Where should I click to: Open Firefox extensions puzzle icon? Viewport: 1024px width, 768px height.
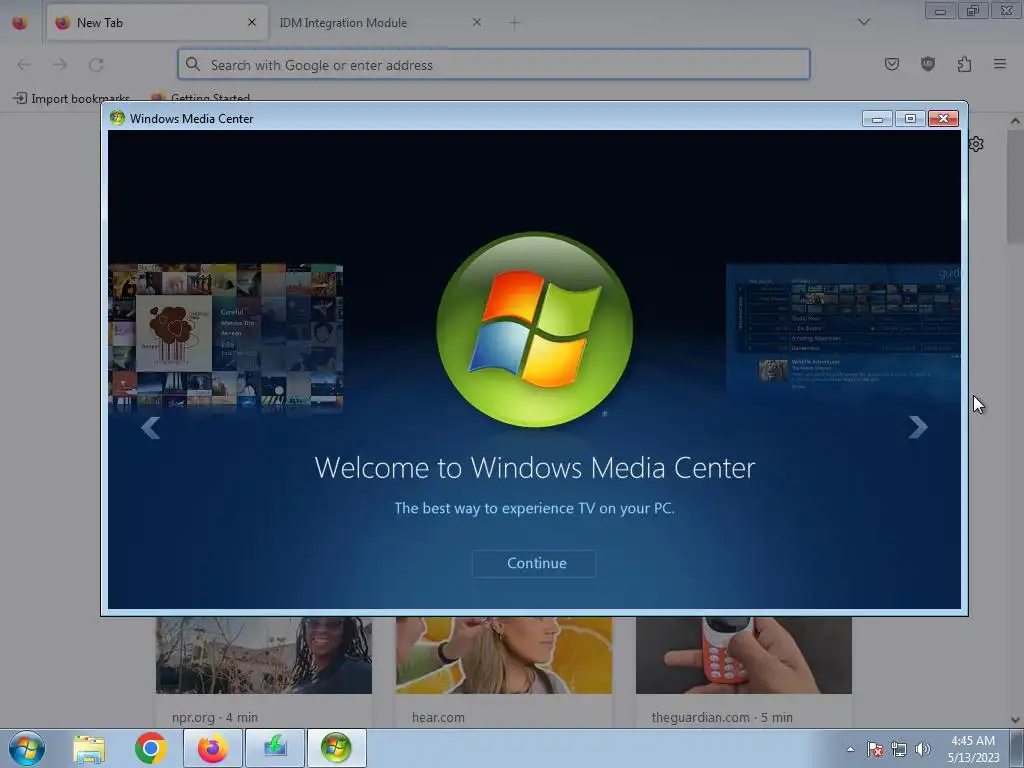(x=964, y=64)
